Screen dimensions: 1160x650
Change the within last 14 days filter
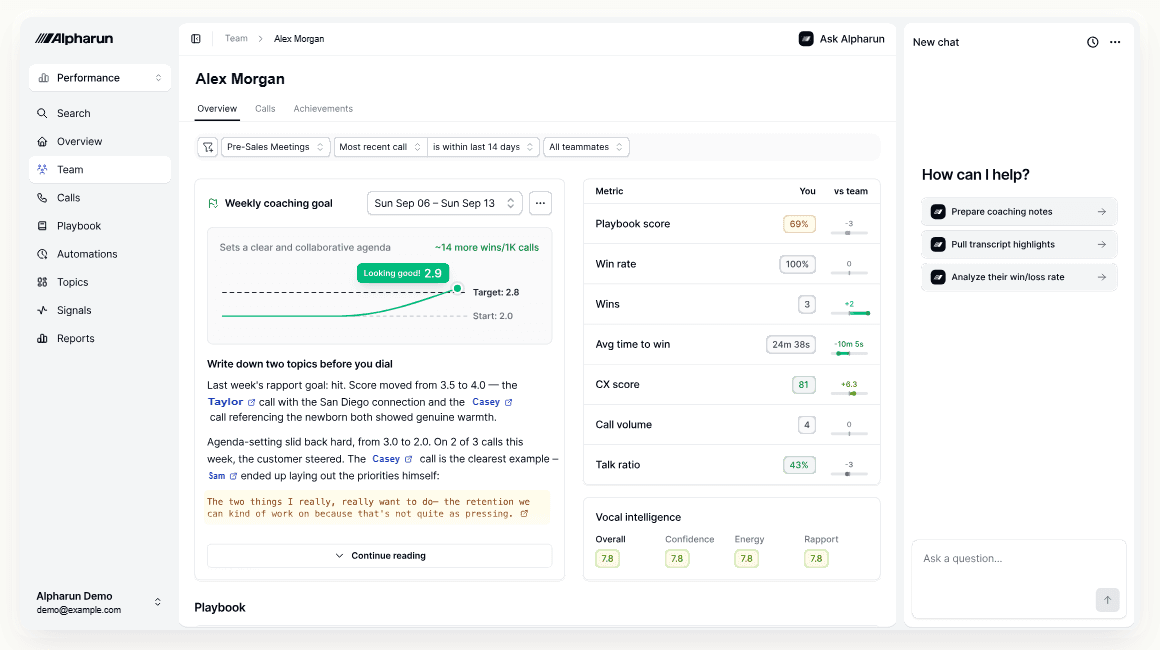point(482,147)
